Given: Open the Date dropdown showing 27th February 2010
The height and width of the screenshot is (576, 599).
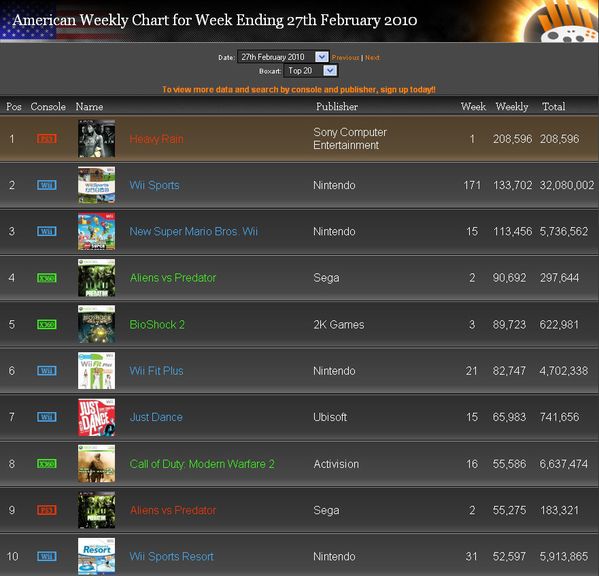Looking at the screenshot, I should tap(283, 57).
